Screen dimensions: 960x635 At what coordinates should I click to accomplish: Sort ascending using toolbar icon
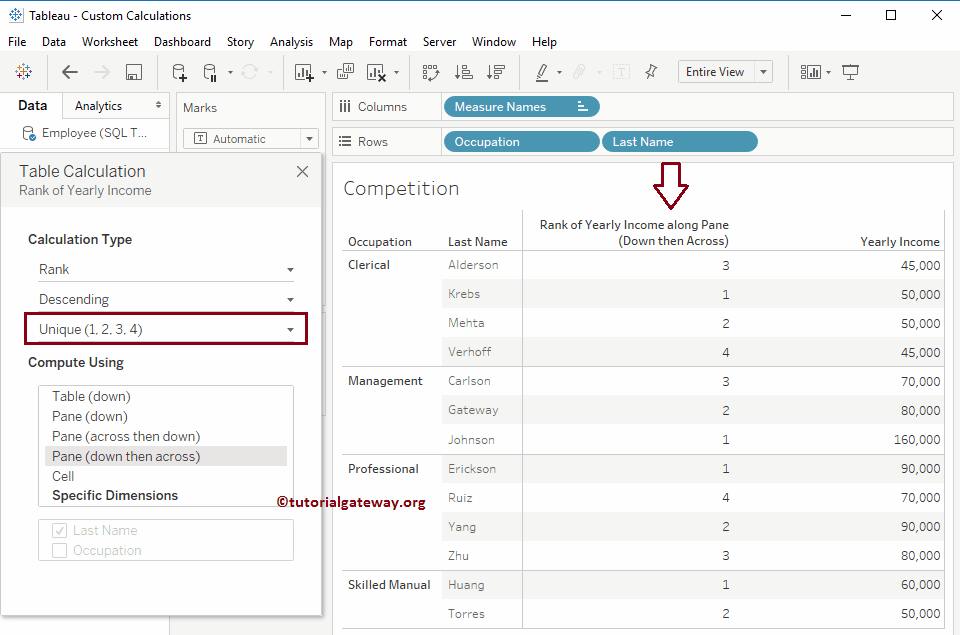[463, 72]
